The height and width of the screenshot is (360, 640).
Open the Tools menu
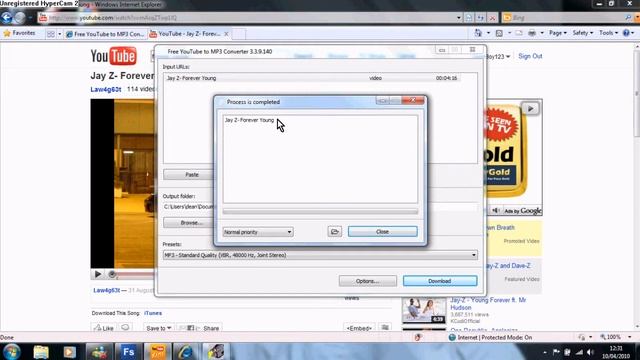pyautogui.click(x=608, y=33)
